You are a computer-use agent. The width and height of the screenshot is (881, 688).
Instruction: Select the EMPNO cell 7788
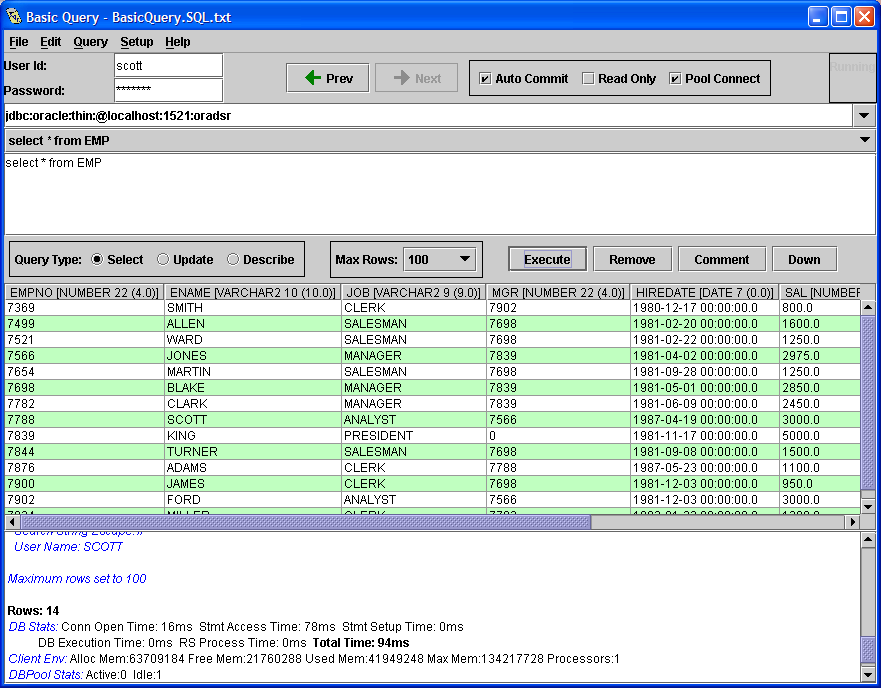(84, 420)
